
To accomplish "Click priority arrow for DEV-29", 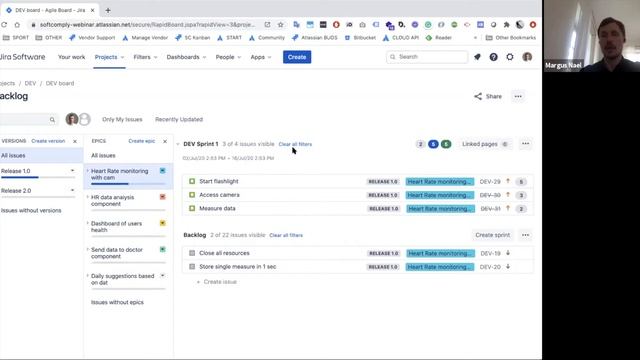I will point(508,181).
